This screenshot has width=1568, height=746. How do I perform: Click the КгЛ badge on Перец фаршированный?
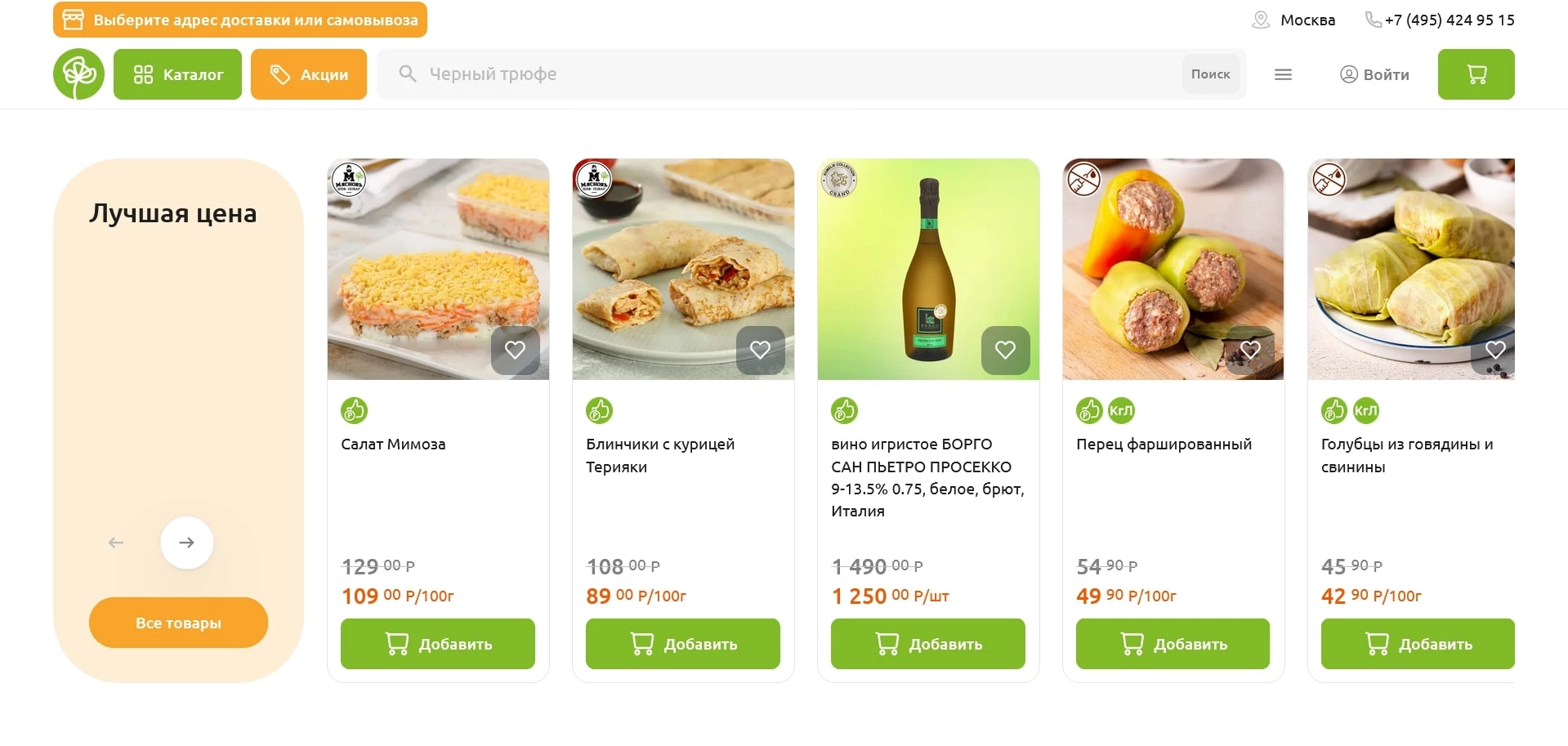click(x=1121, y=410)
